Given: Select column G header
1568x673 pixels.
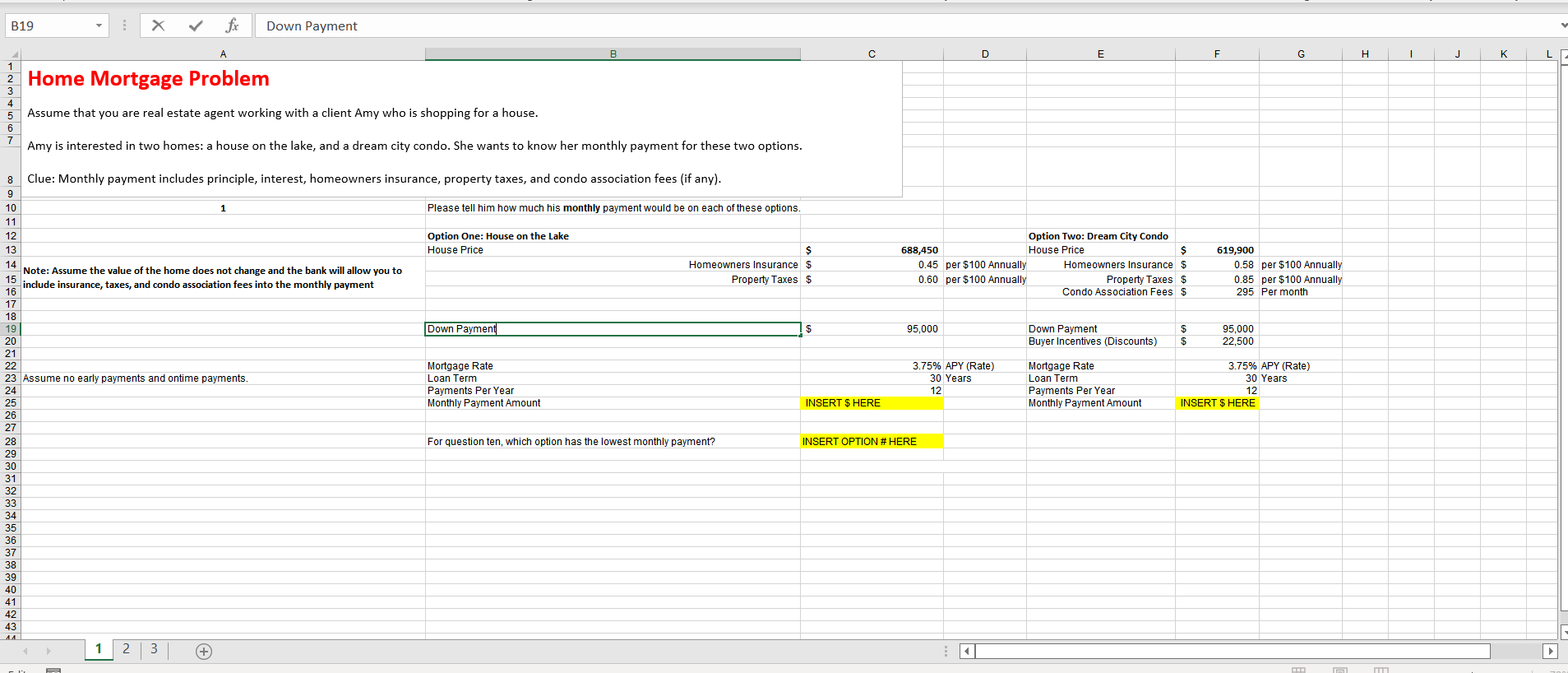Looking at the screenshot, I should tap(1301, 54).
